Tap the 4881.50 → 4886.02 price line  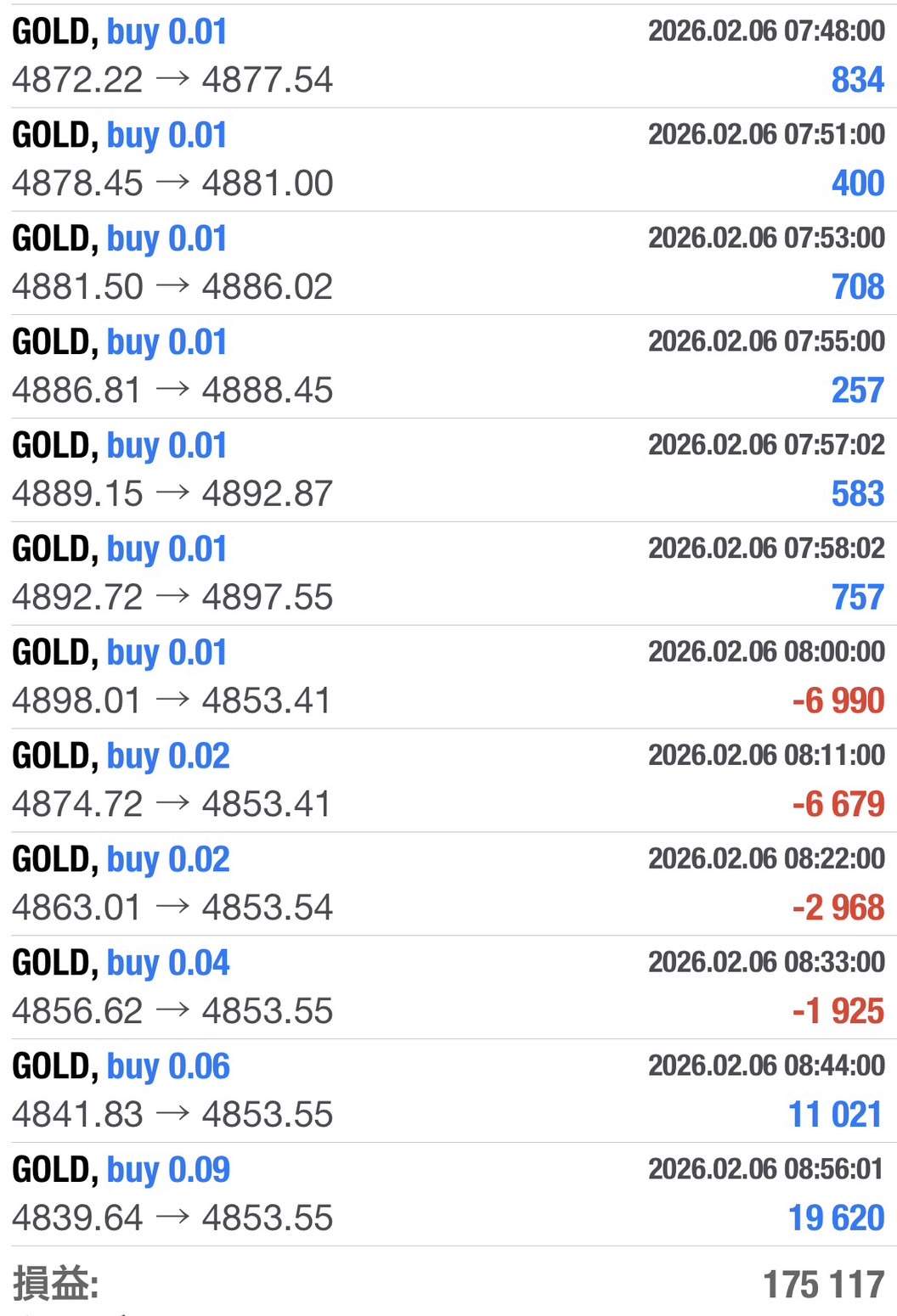click(172, 287)
